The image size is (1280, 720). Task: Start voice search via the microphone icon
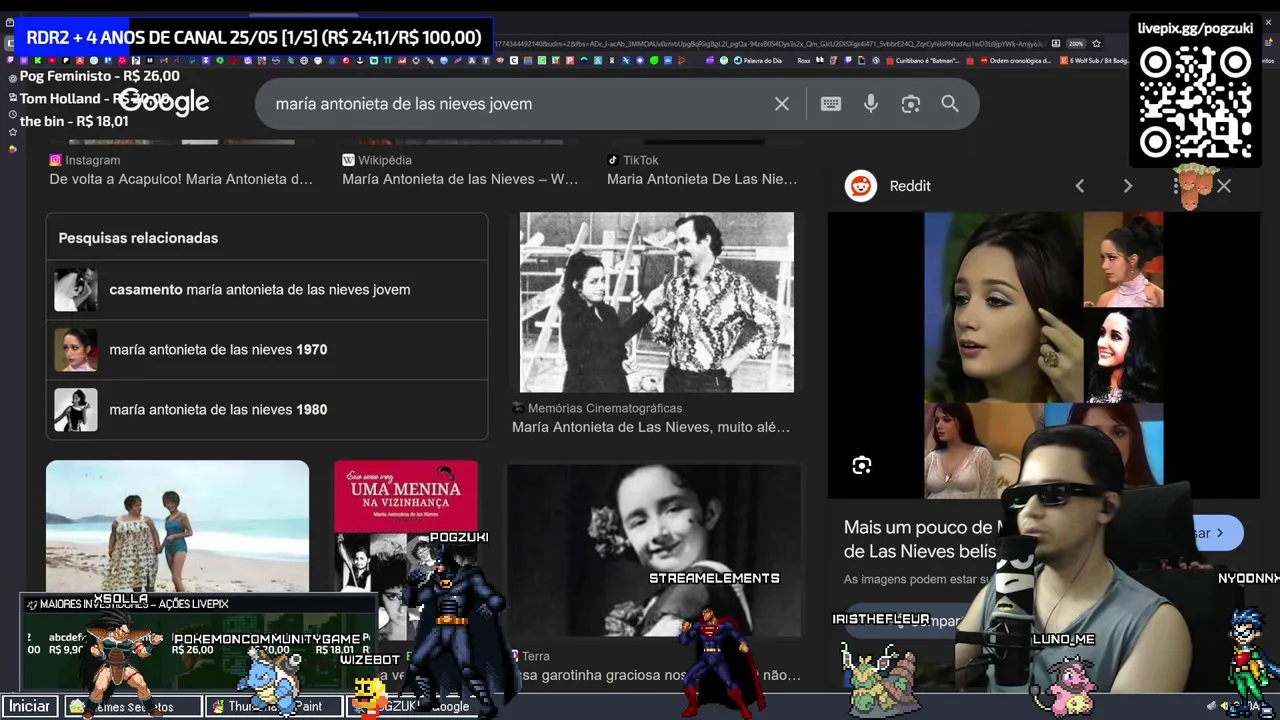(x=871, y=104)
